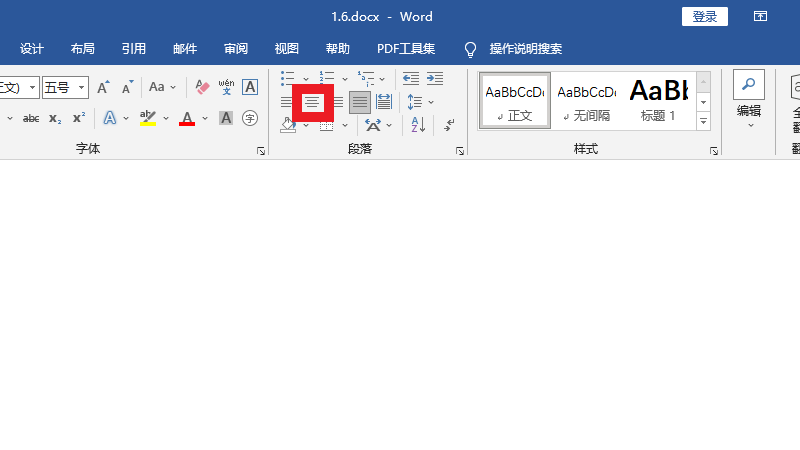Toggle subscript formatting

click(x=55, y=118)
